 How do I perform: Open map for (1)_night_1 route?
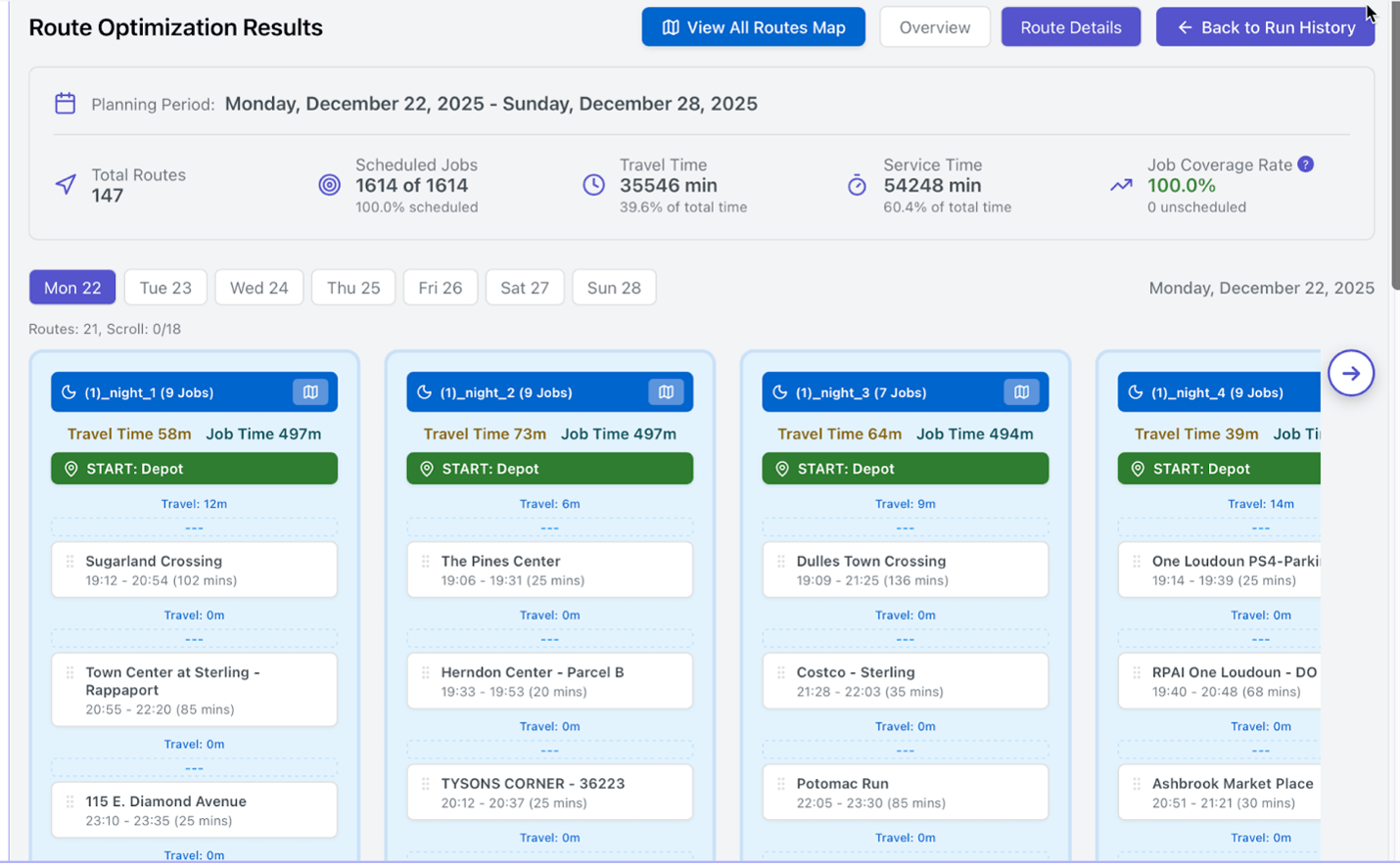(310, 392)
